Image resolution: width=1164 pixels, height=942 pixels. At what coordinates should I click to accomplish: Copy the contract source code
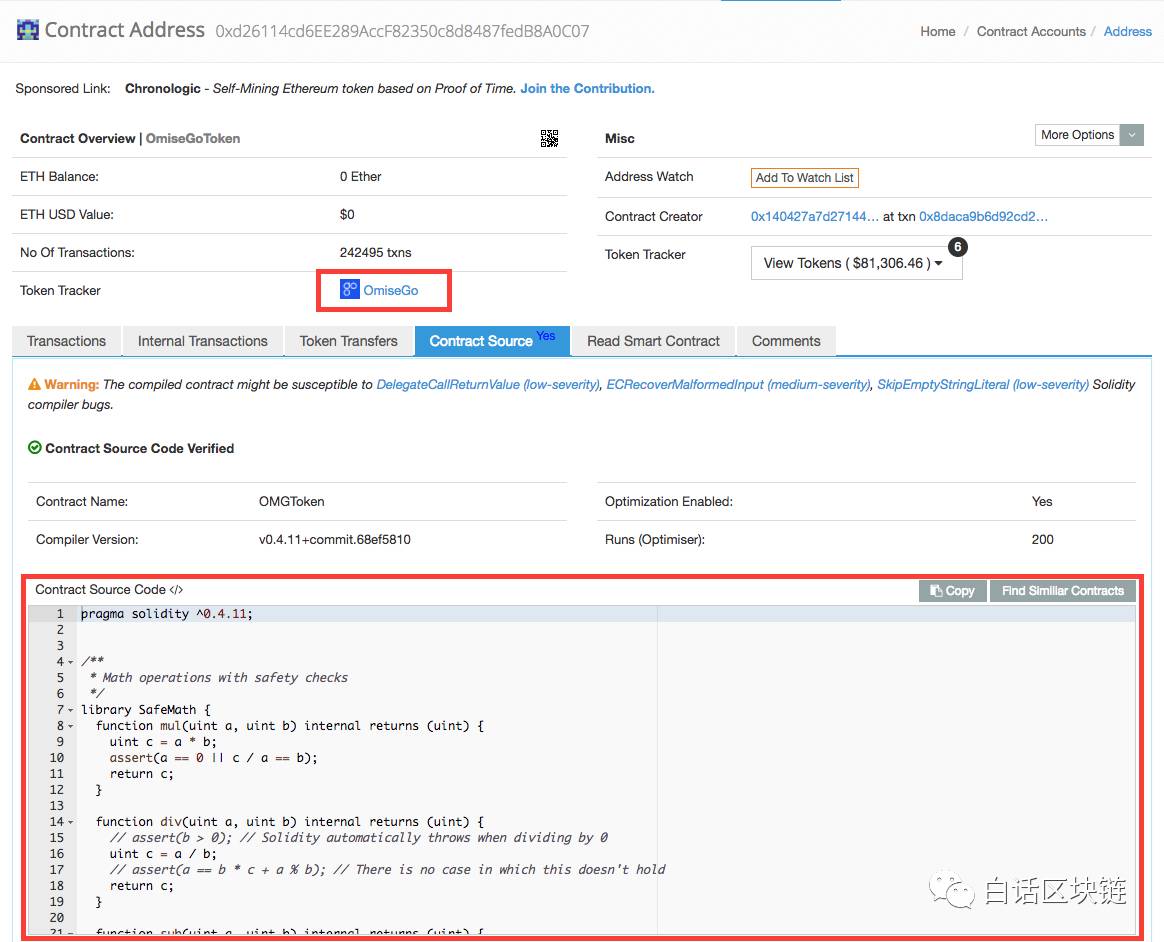click(x=952, y=591)
